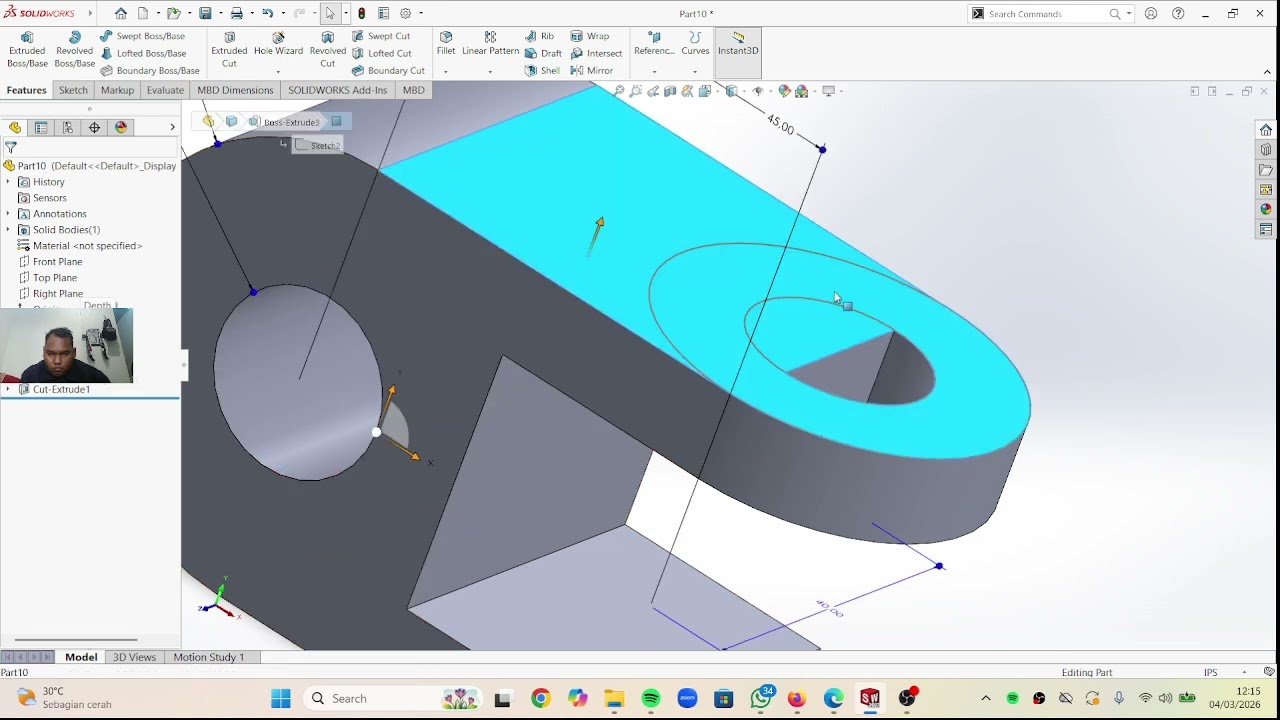Open Spotify from the taskbar
1280x720 pixels.
(651, 698)
